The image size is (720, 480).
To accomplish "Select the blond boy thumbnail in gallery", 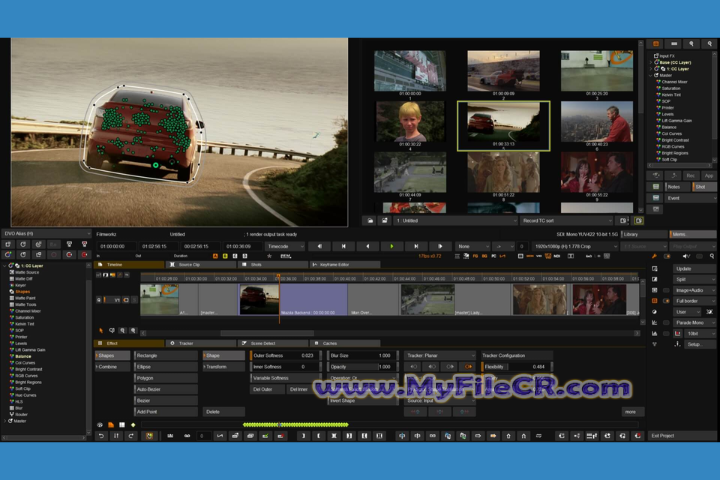I will [x=410, y=121].
